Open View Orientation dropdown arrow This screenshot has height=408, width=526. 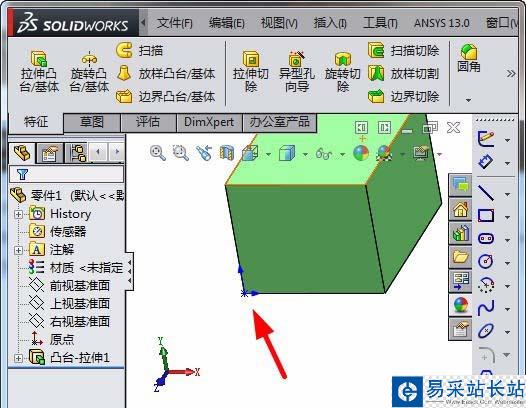(268, 154)
